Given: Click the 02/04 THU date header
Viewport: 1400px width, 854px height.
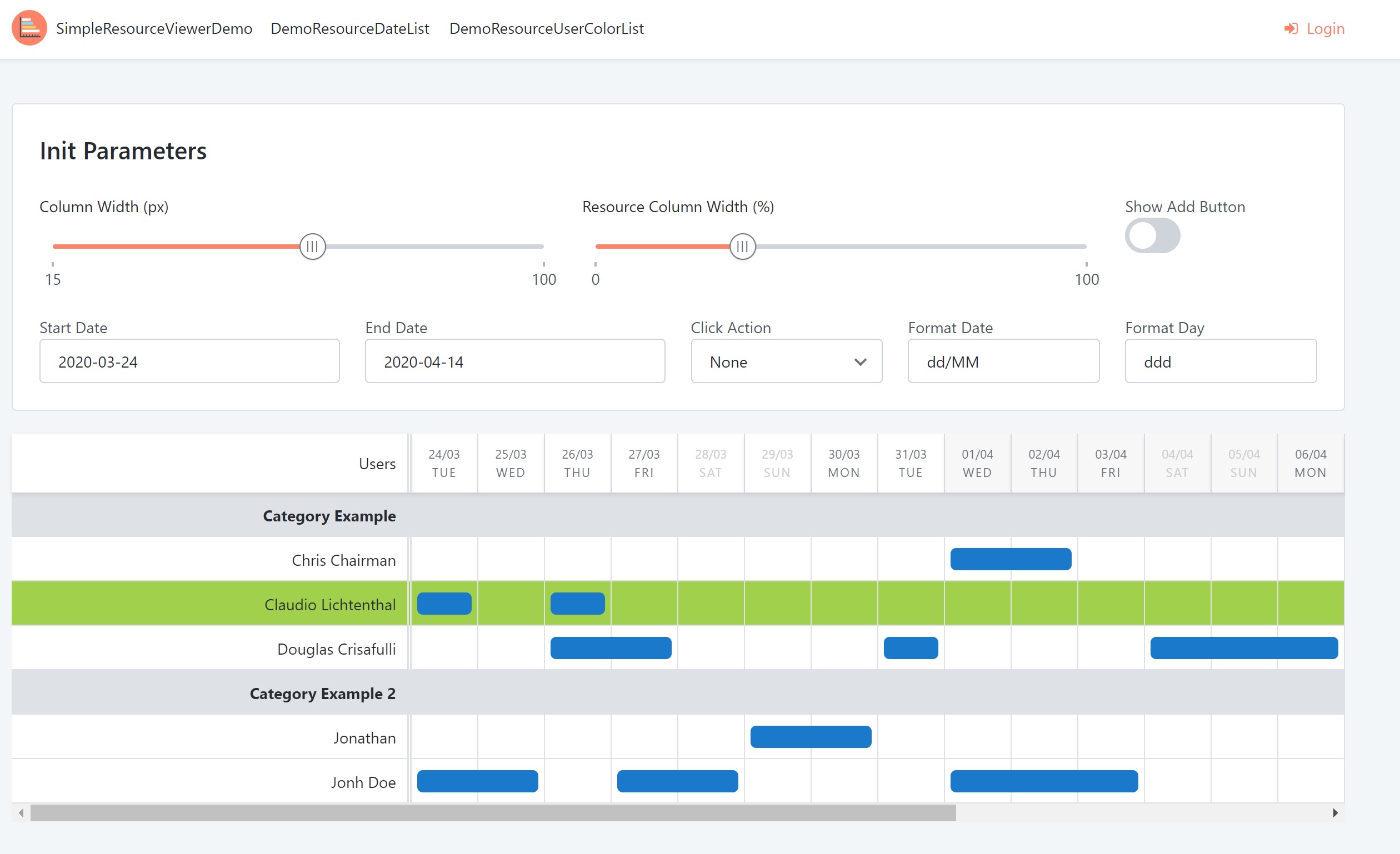Looking at the screenshot, I should tap(1044, 463).
